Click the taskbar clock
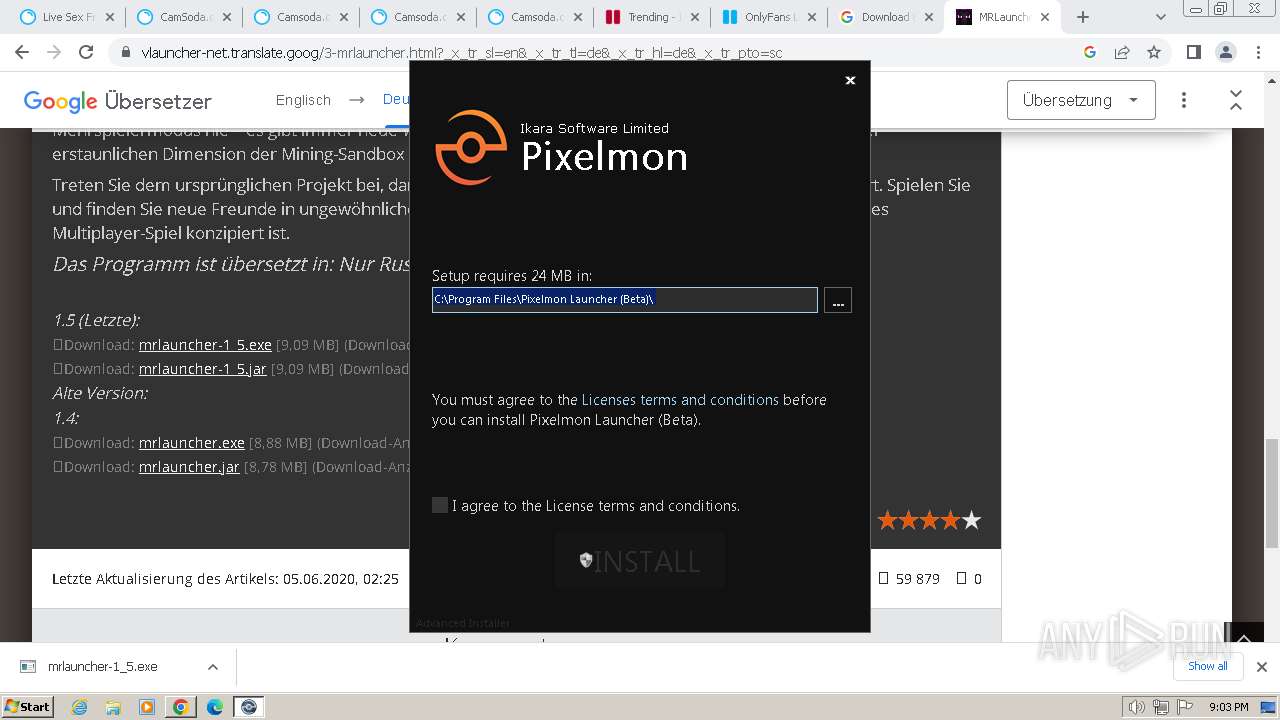This screenshot has width=1280, height=720. click(x=1229, y=707)
